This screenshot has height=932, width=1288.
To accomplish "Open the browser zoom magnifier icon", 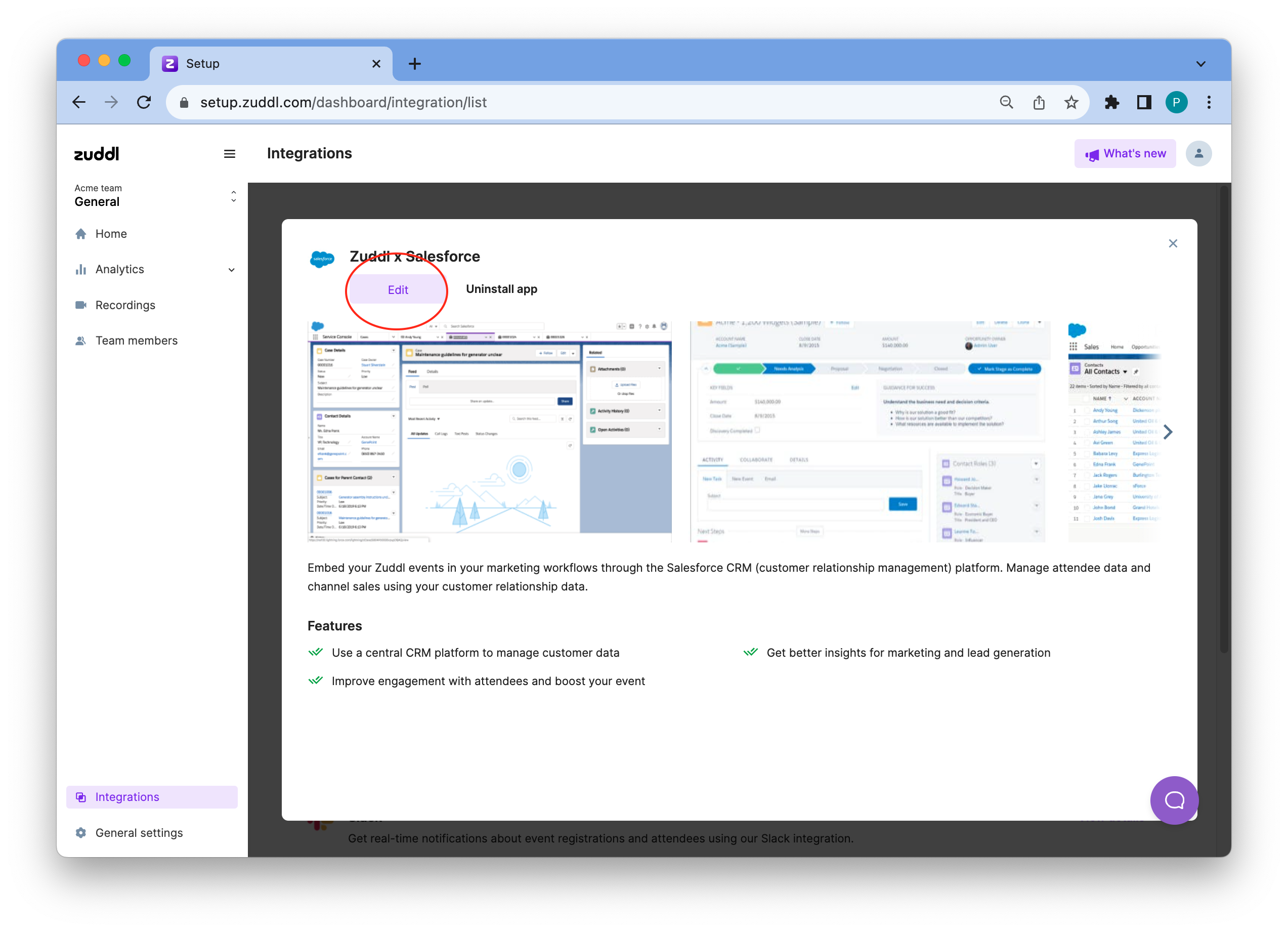I will click(1006, 103).
